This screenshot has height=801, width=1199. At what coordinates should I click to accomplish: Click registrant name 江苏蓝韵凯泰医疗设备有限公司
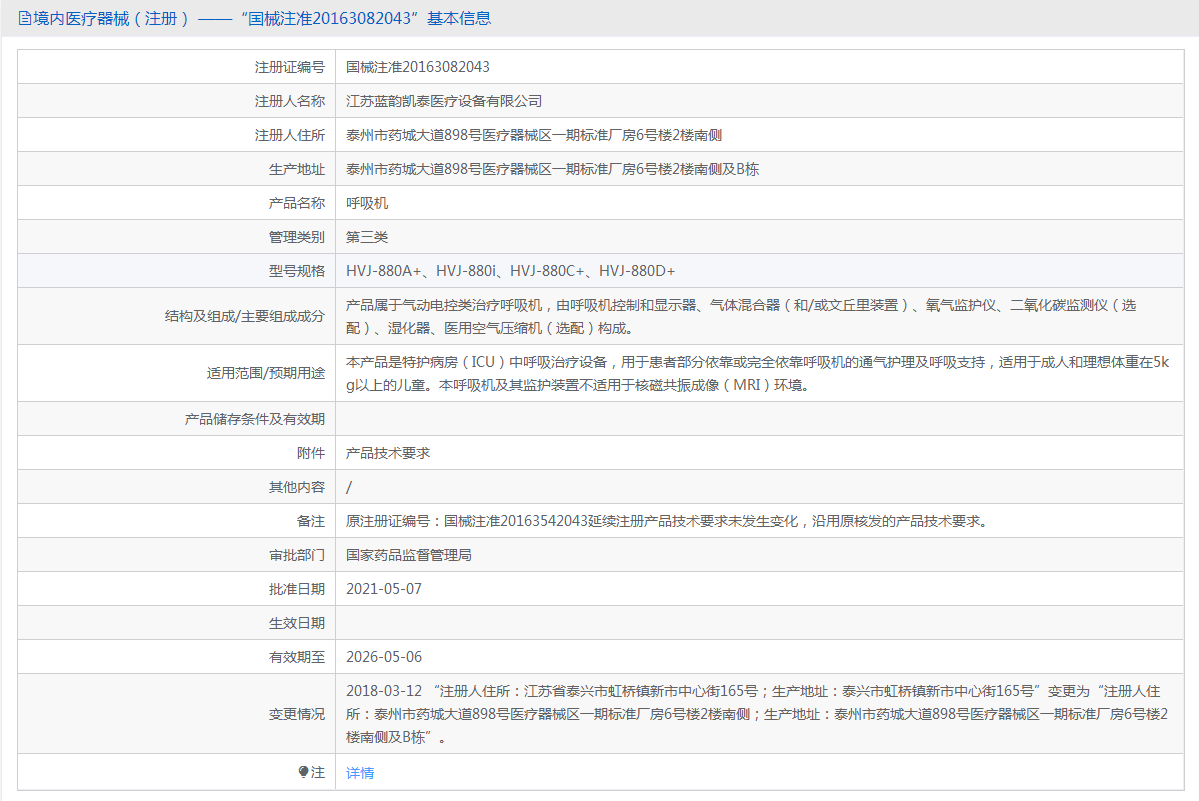click(444, 101)
